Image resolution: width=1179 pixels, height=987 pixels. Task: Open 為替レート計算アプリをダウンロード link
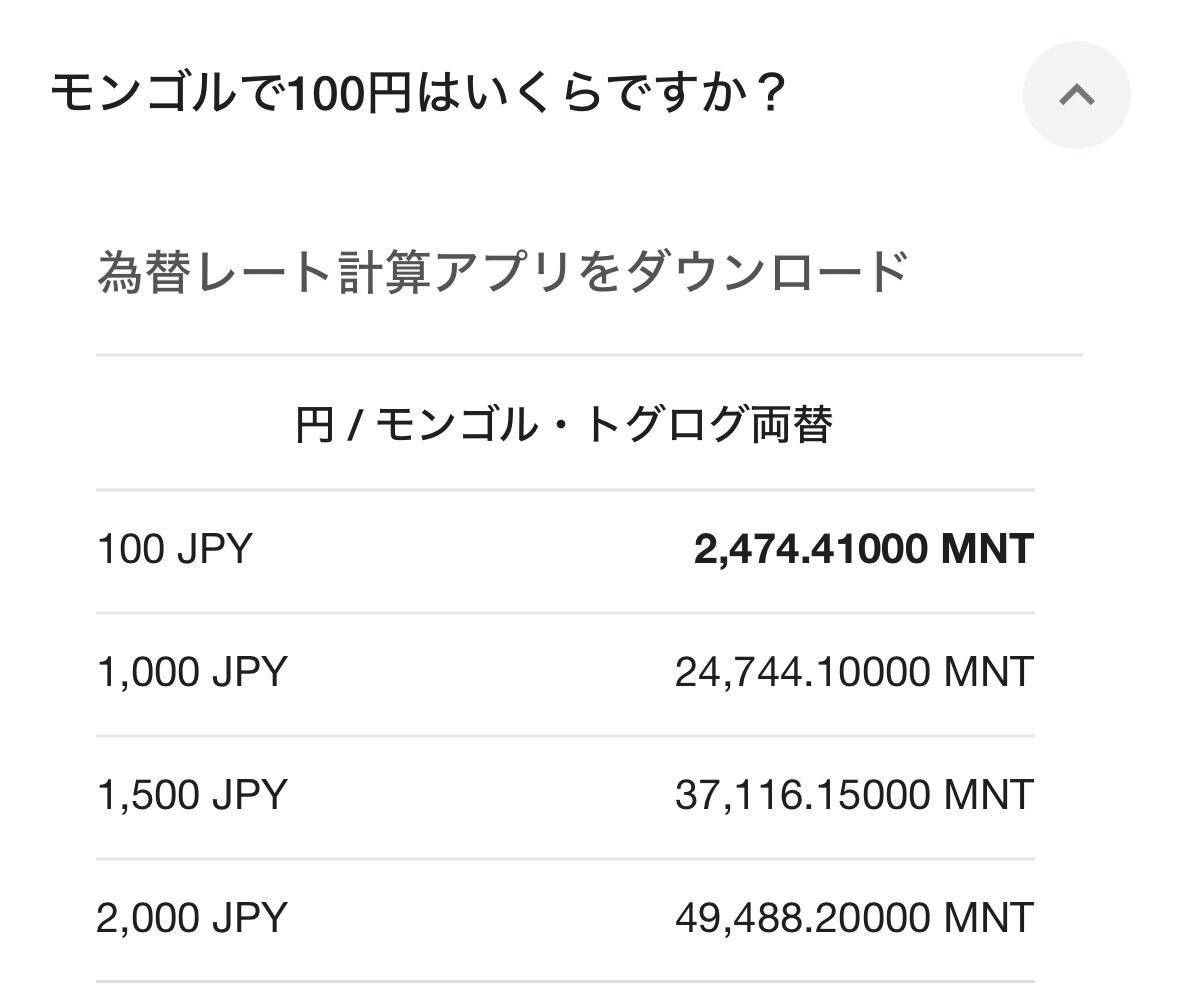tap(502, 271)
